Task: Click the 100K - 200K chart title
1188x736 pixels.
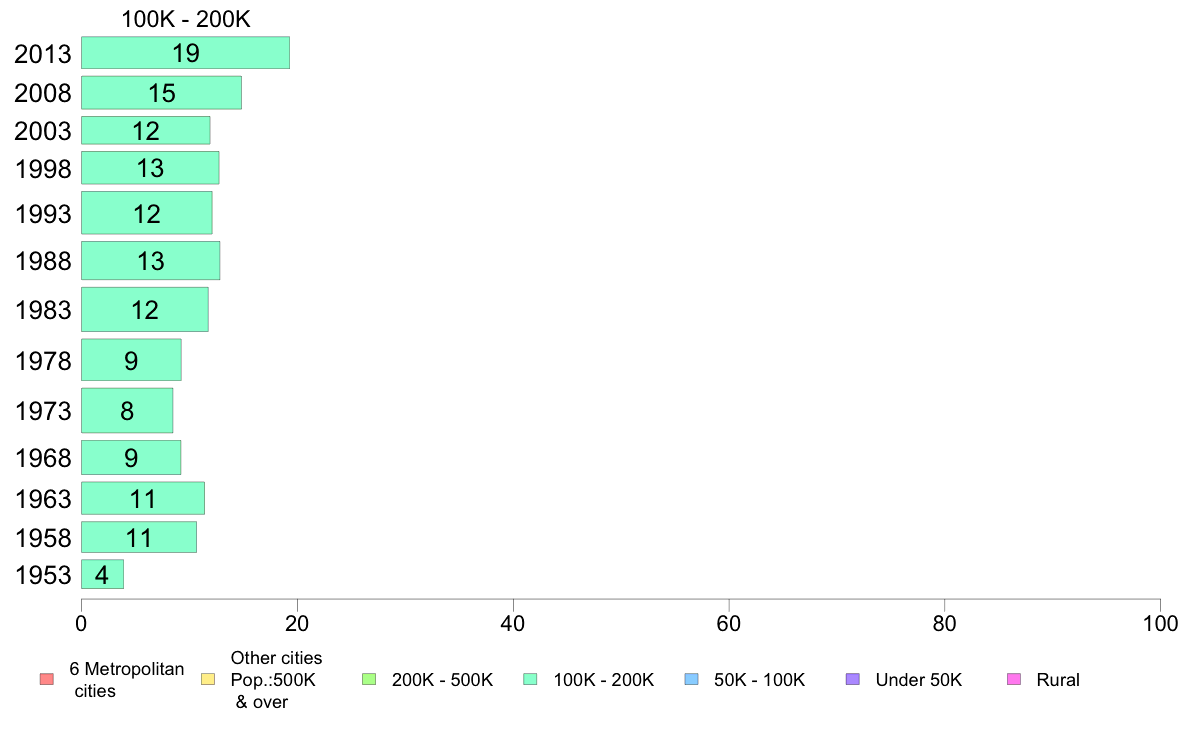Action: (186, 19)
